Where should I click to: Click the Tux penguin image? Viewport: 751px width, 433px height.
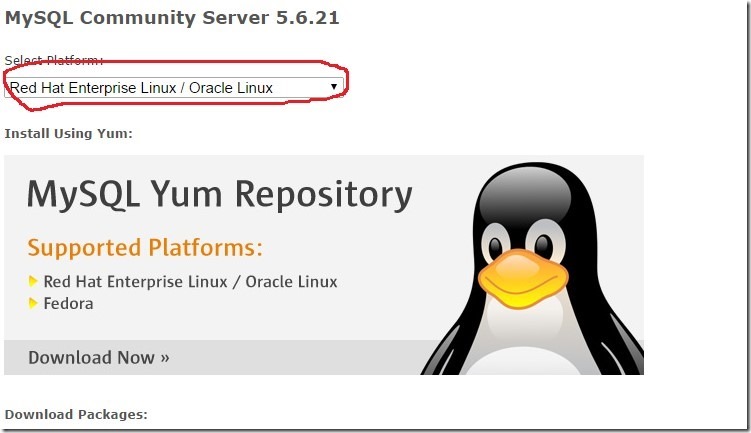click(x=532, y=269)
